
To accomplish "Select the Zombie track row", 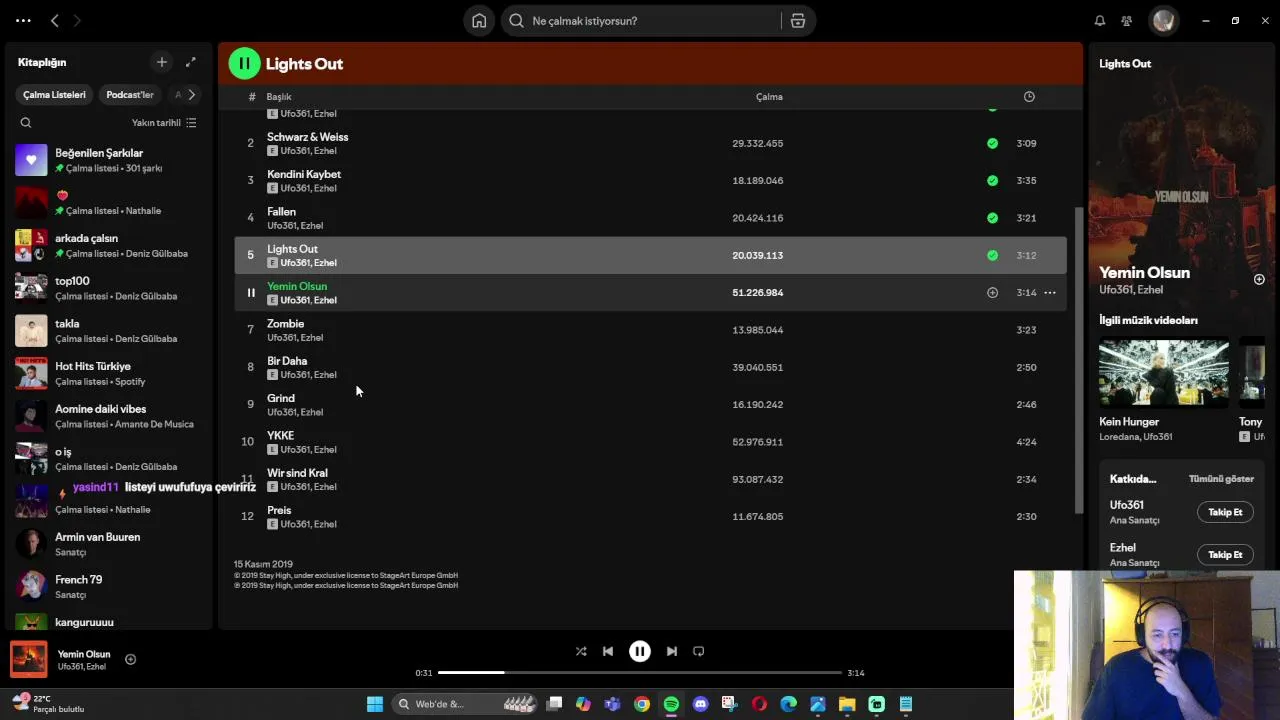I will [650, 330].
